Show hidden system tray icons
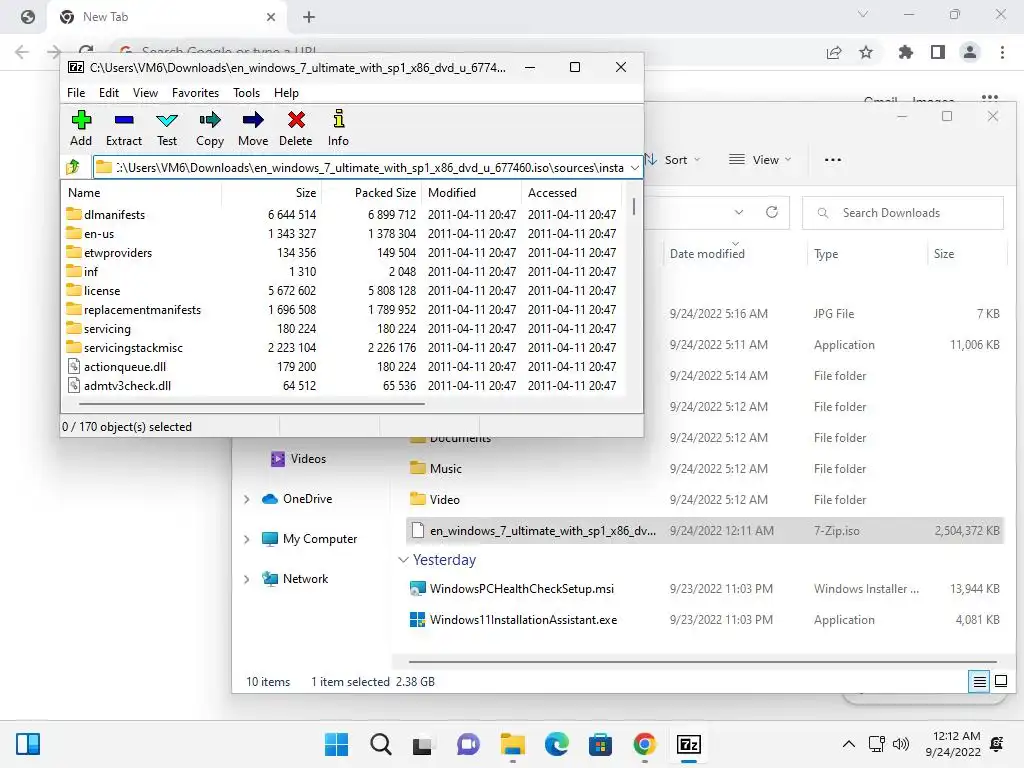The height and width of the screenshot is (768, 1024). pyautogui.click(x=848, y=744)
